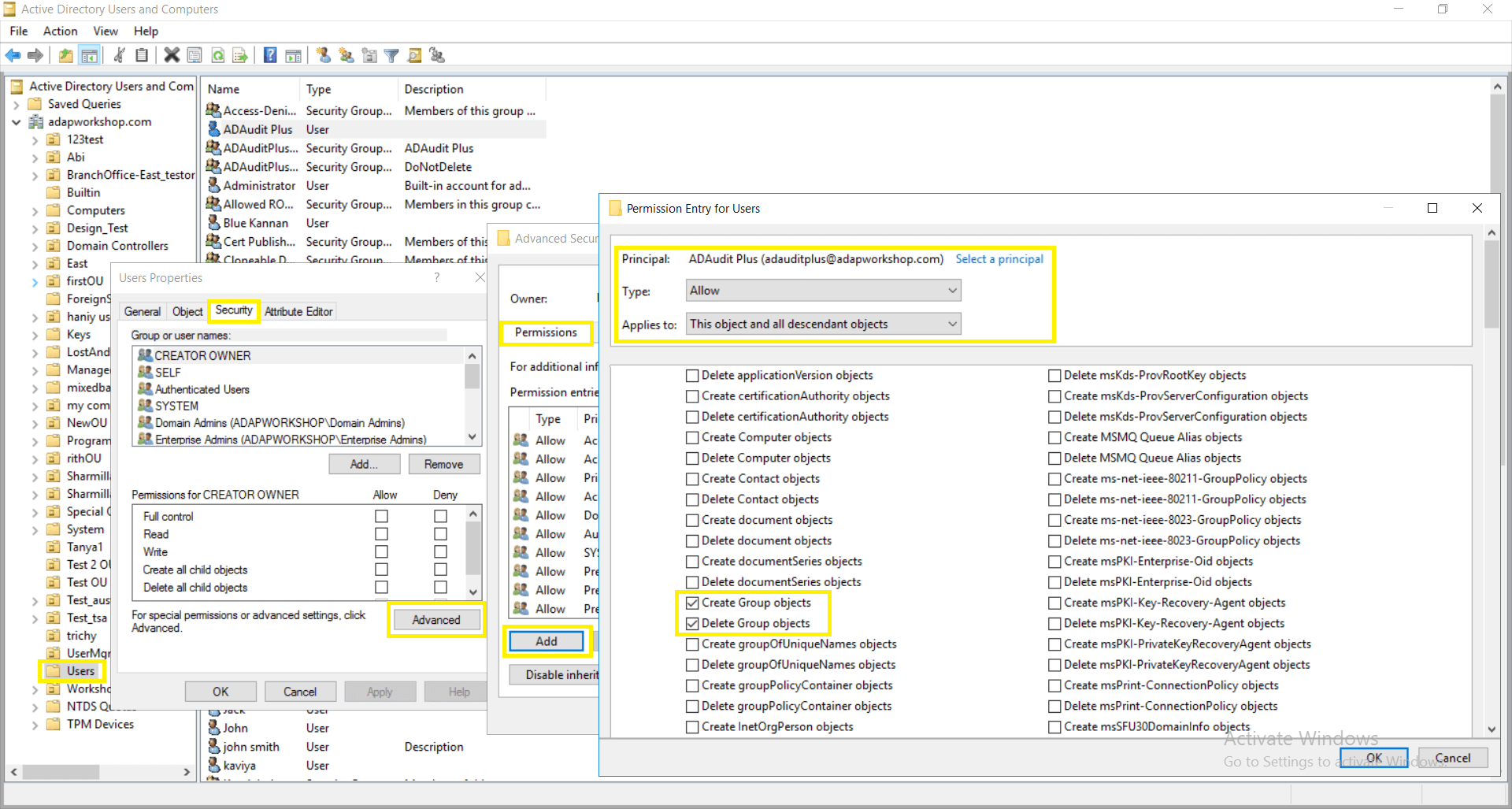Toggle the Show/Hide console tree icon
Viewport: 1512px width, 809px height.
tap(90, 55)
